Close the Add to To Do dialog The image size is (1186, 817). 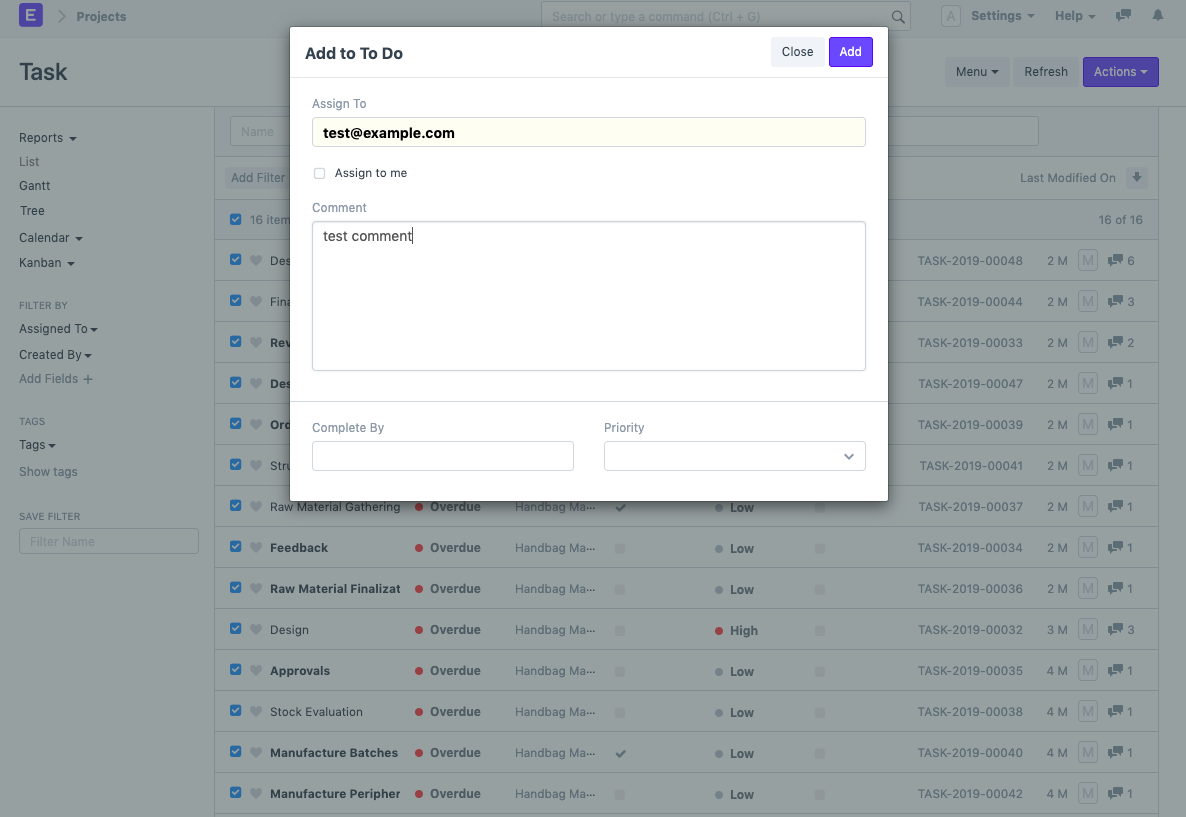[797, 52]
